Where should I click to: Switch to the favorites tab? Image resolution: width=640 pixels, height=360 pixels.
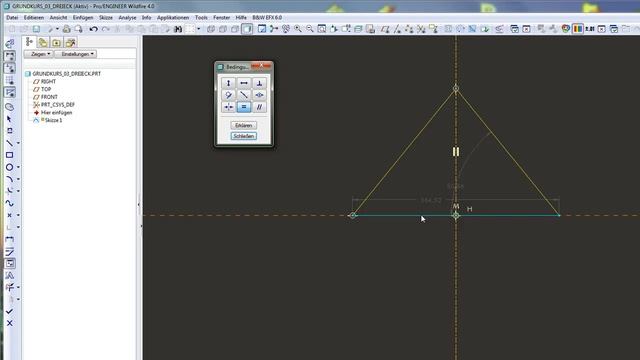[x=70, y=42]
